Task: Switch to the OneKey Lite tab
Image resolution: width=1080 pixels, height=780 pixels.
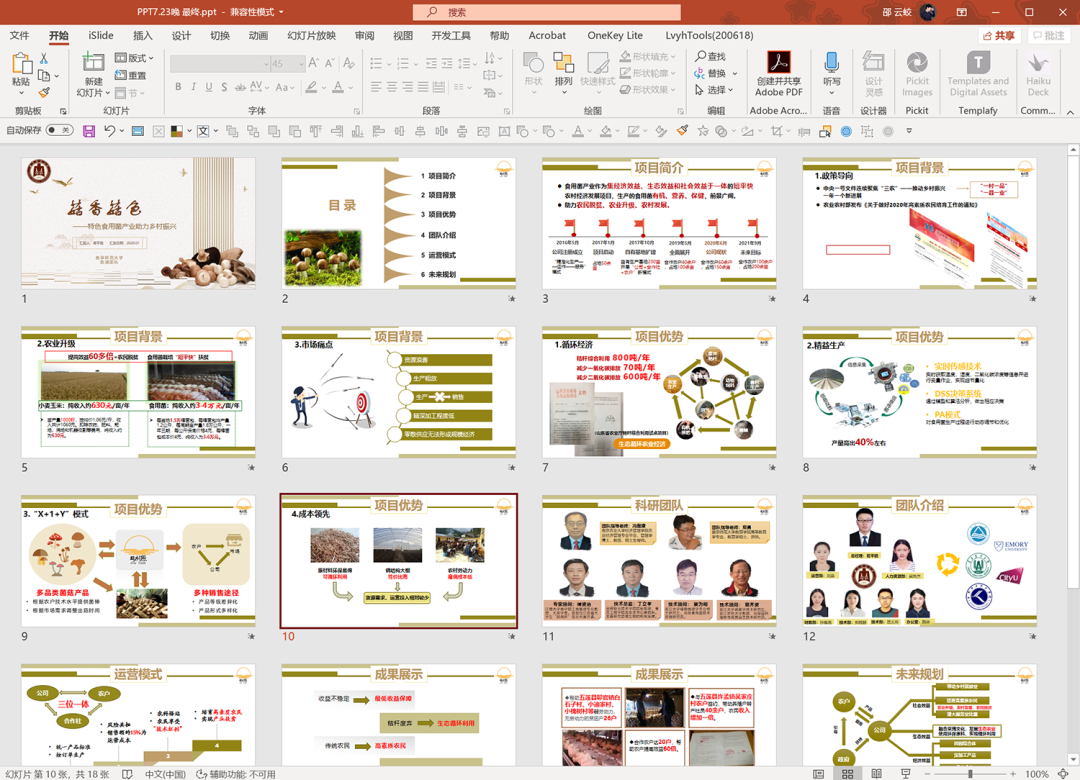Action: (x=615, y=35)
